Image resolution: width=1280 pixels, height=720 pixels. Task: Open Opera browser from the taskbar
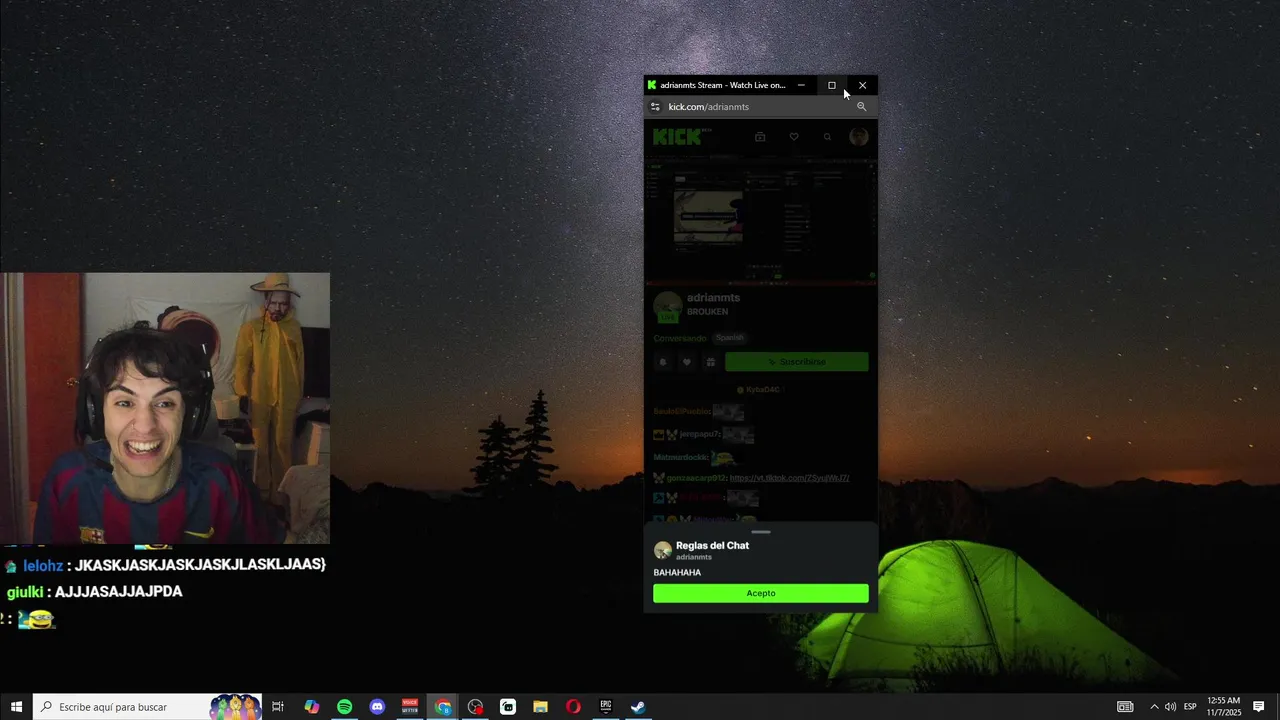click(573, 707)
